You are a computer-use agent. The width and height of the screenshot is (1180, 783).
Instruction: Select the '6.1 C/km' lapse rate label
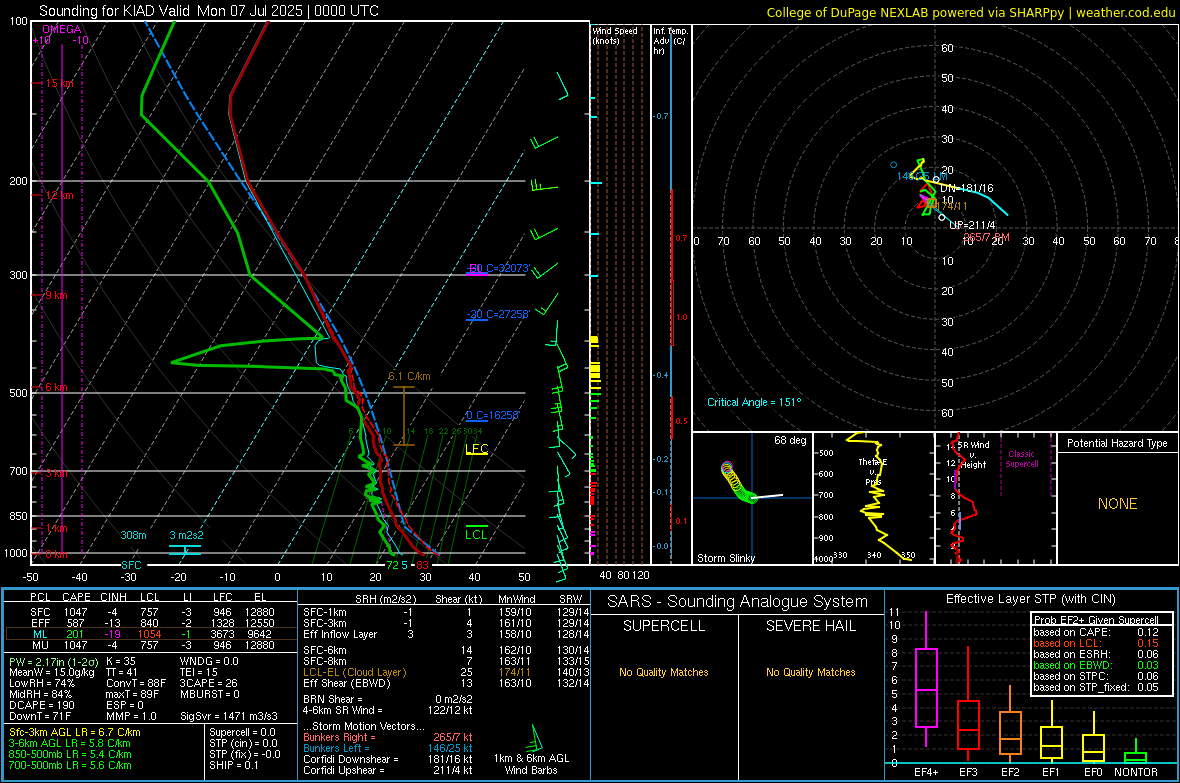click(x=409, y=376)
